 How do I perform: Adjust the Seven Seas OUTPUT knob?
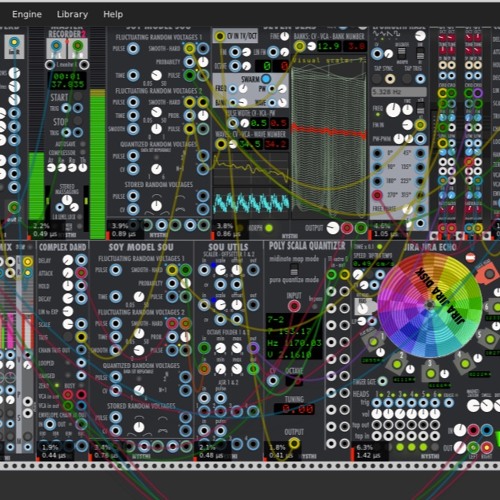pyautogui.click(x=333, y=228)
